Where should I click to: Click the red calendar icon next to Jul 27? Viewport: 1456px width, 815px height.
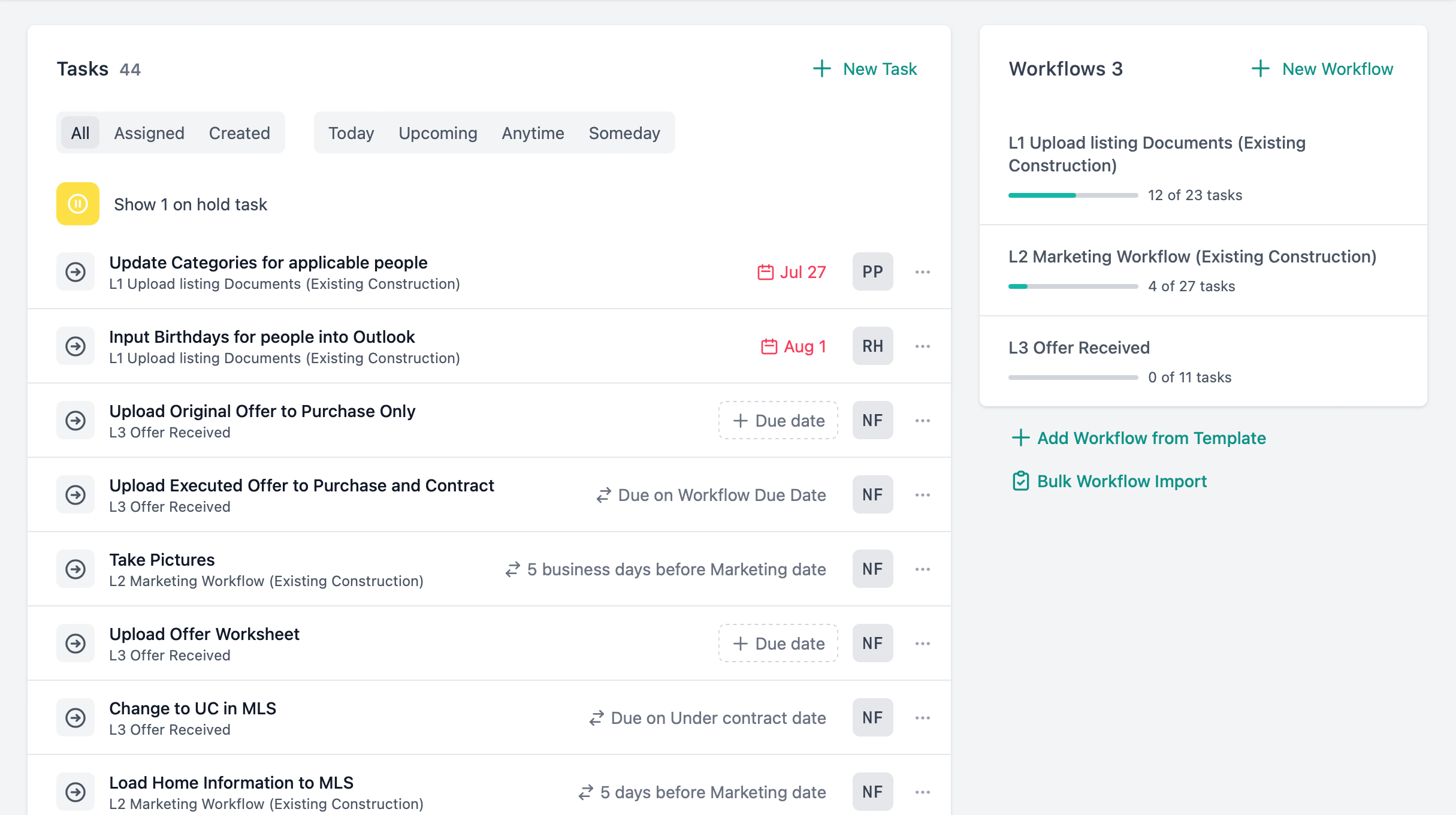pyautogui.click(x=765, y=272)
